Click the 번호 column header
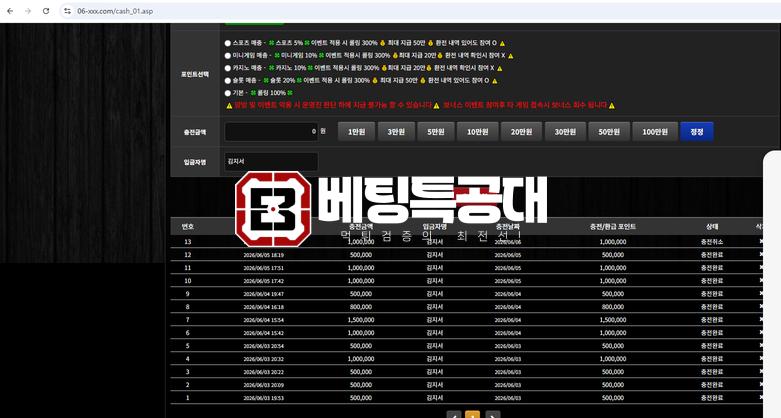The height and width of the screenshot is (418, 781). click(x=188, y=227)
